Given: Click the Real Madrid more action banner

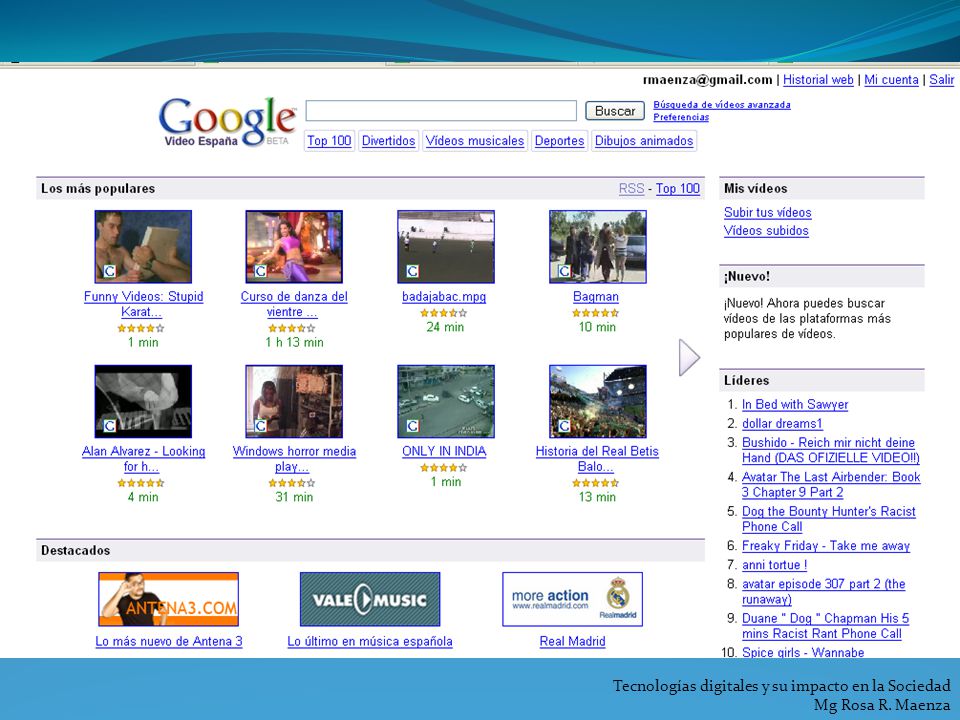Looking at the screenshot, I should click(x=572, y=599).
